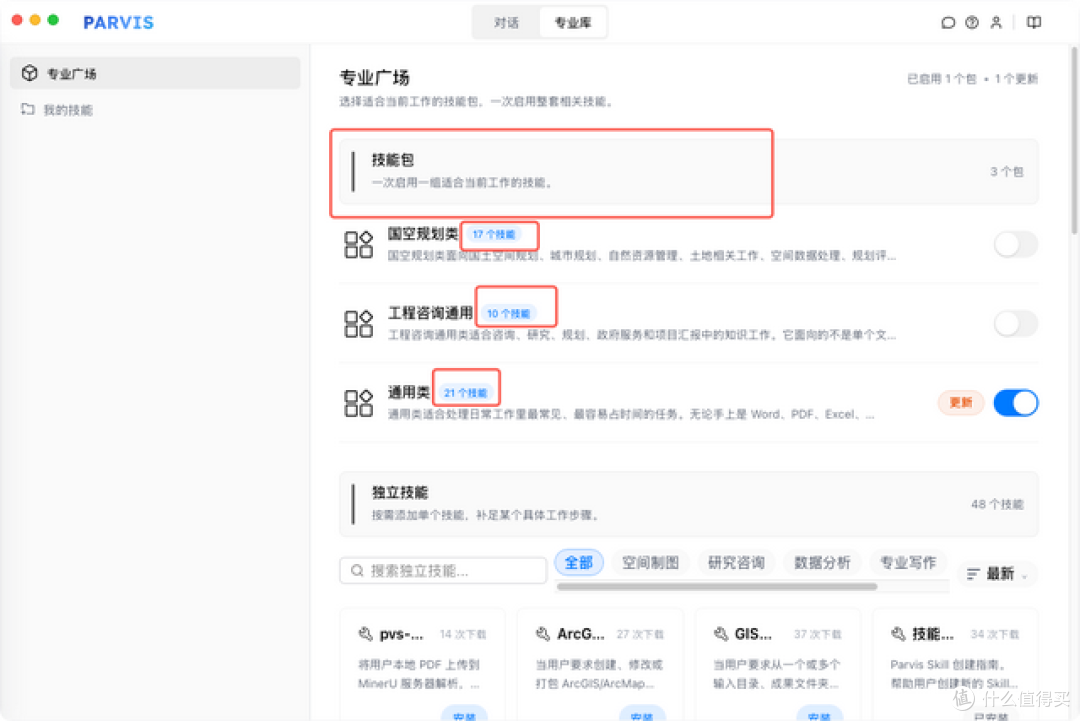Screen dimensions: 1080x721
Task: Click the 3 个包 count label
Action: click(1006, 171)
